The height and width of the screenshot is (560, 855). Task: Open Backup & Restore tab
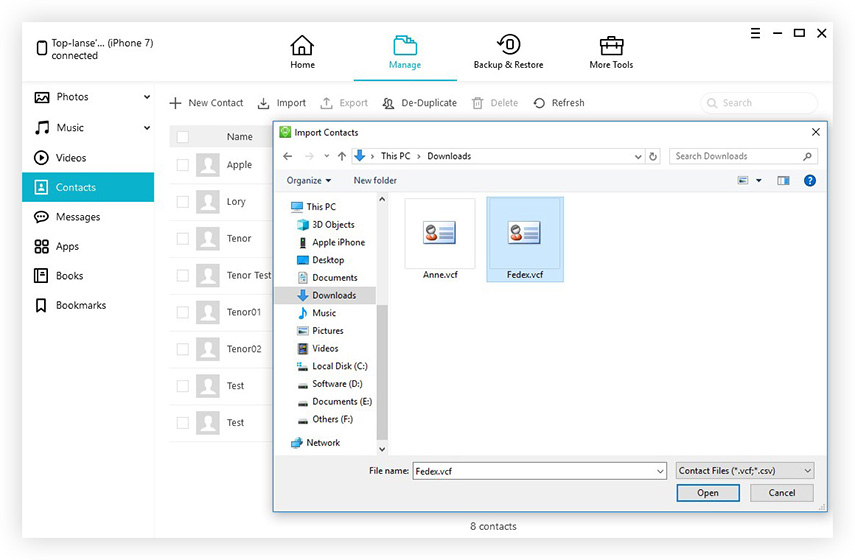[x=508, y=52]
